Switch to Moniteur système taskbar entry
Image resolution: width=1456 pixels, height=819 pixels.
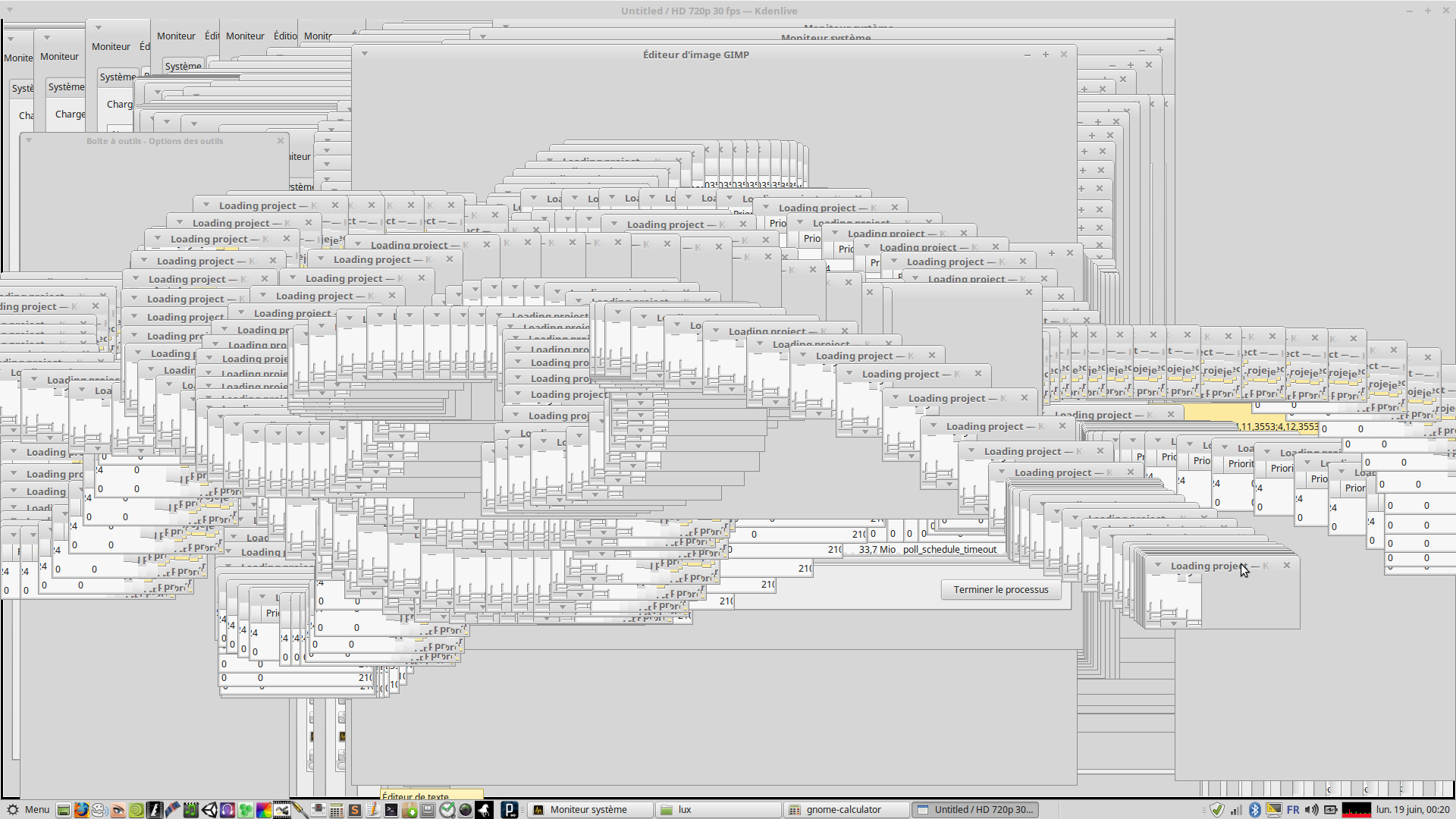588,810
